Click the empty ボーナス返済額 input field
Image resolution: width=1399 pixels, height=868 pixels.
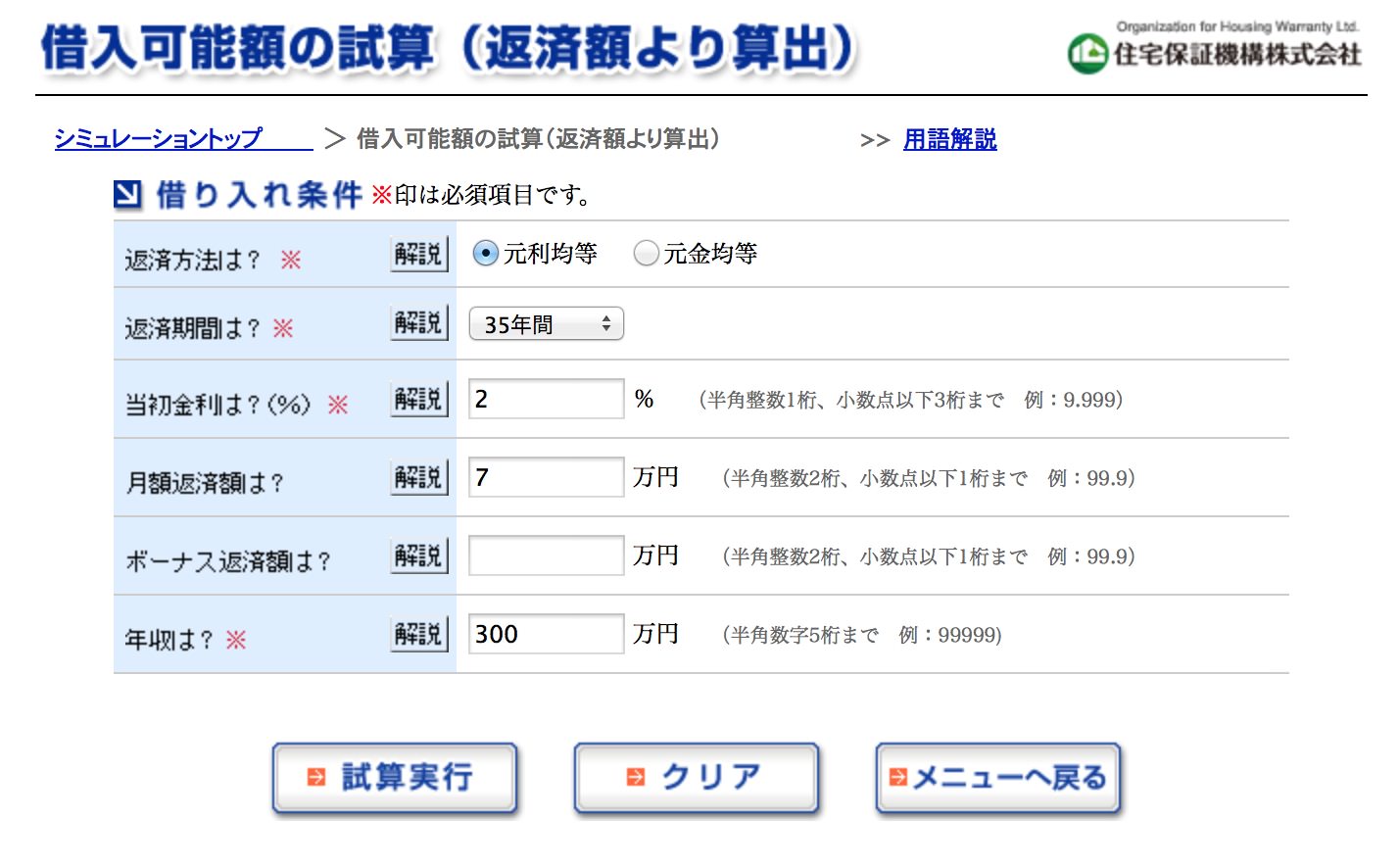[x=546, y=555]
